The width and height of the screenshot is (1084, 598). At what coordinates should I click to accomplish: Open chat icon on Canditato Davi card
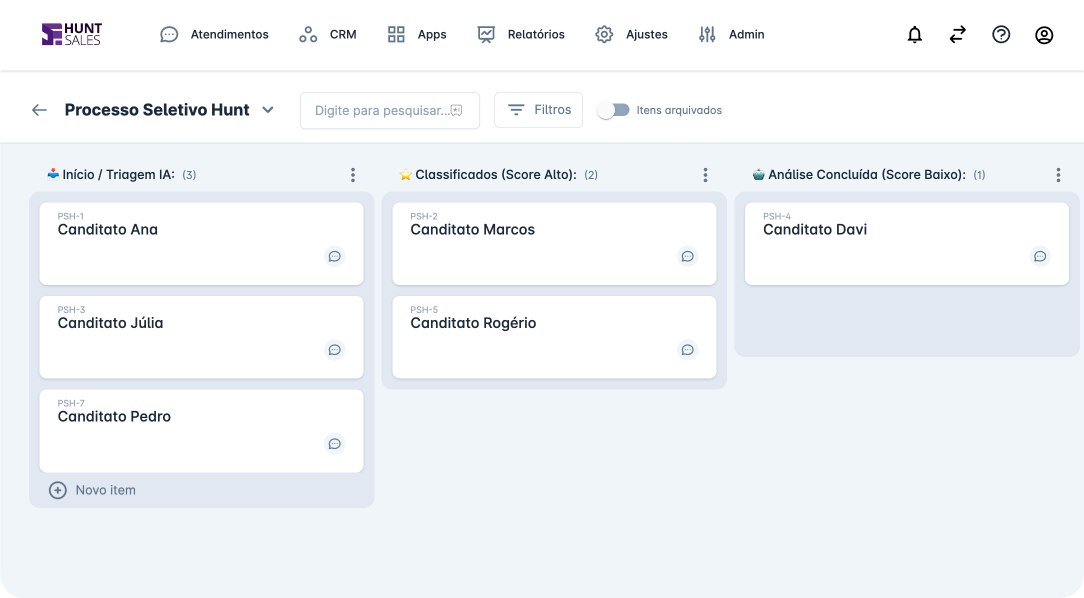pos(1040,257)
